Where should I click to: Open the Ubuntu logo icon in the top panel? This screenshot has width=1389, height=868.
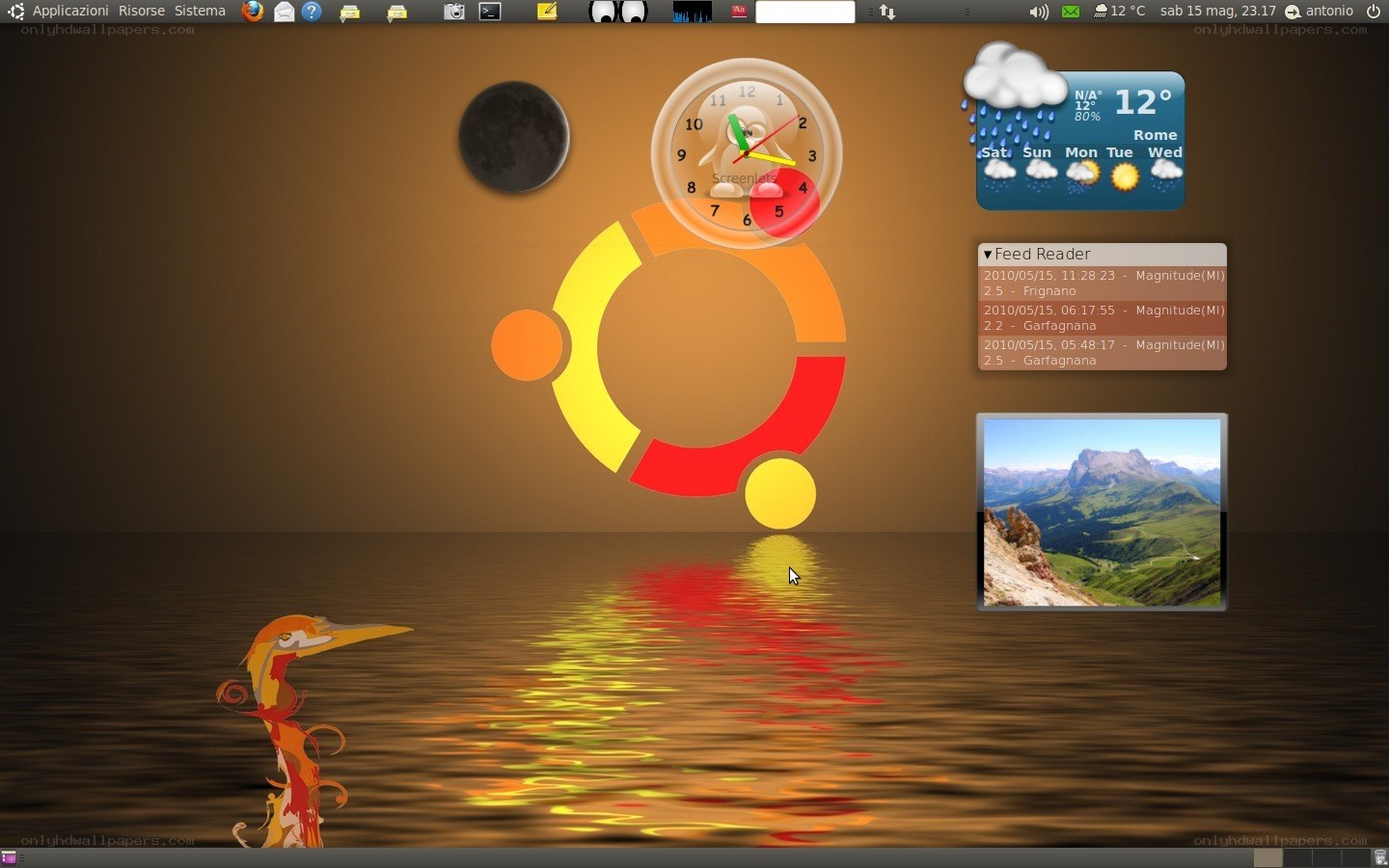click(15, 12)
